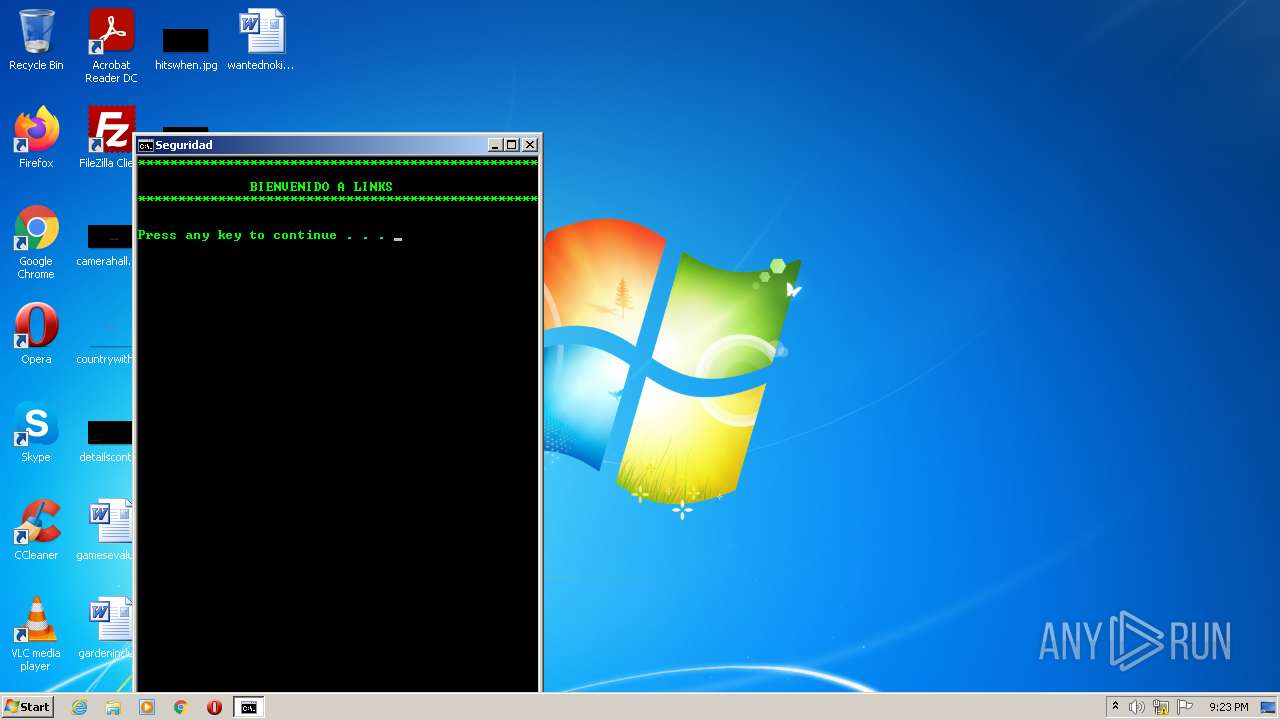This screenshot has height=720, width=1280.
Task: Open Internet Explorer in the taskbar
Action: coord(79,707)
